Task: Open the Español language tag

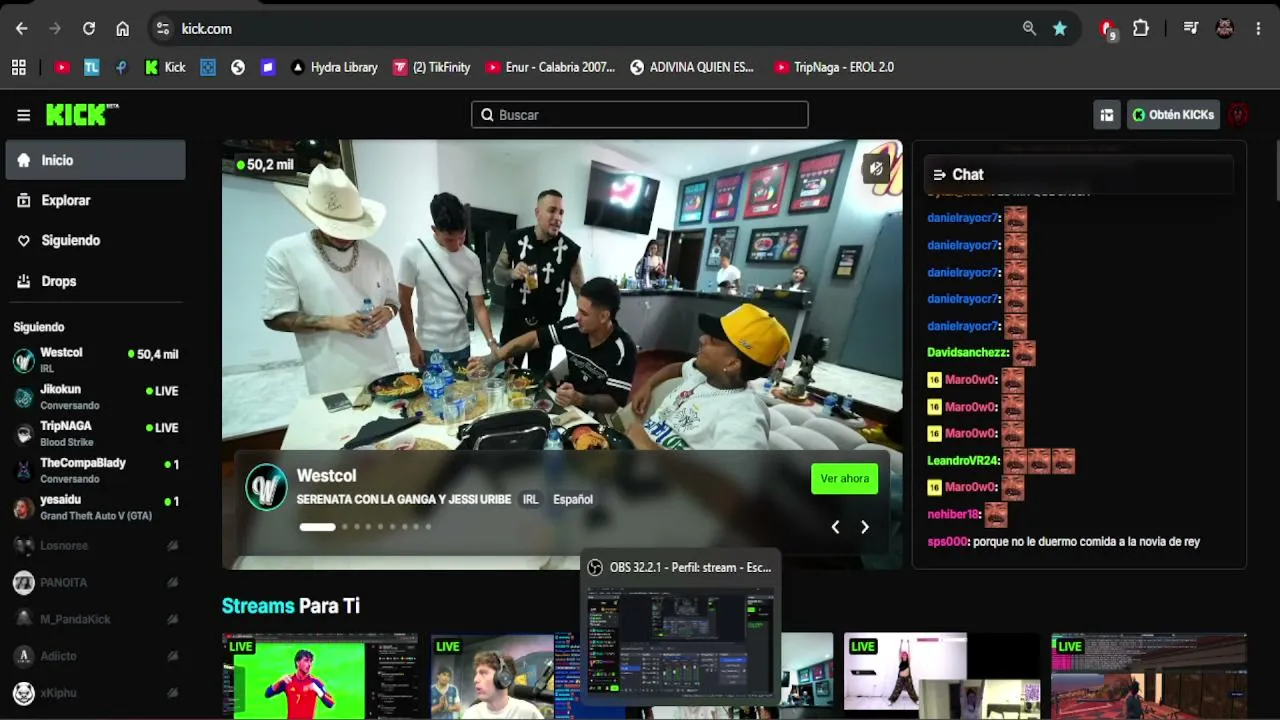Action: [573, 499]
